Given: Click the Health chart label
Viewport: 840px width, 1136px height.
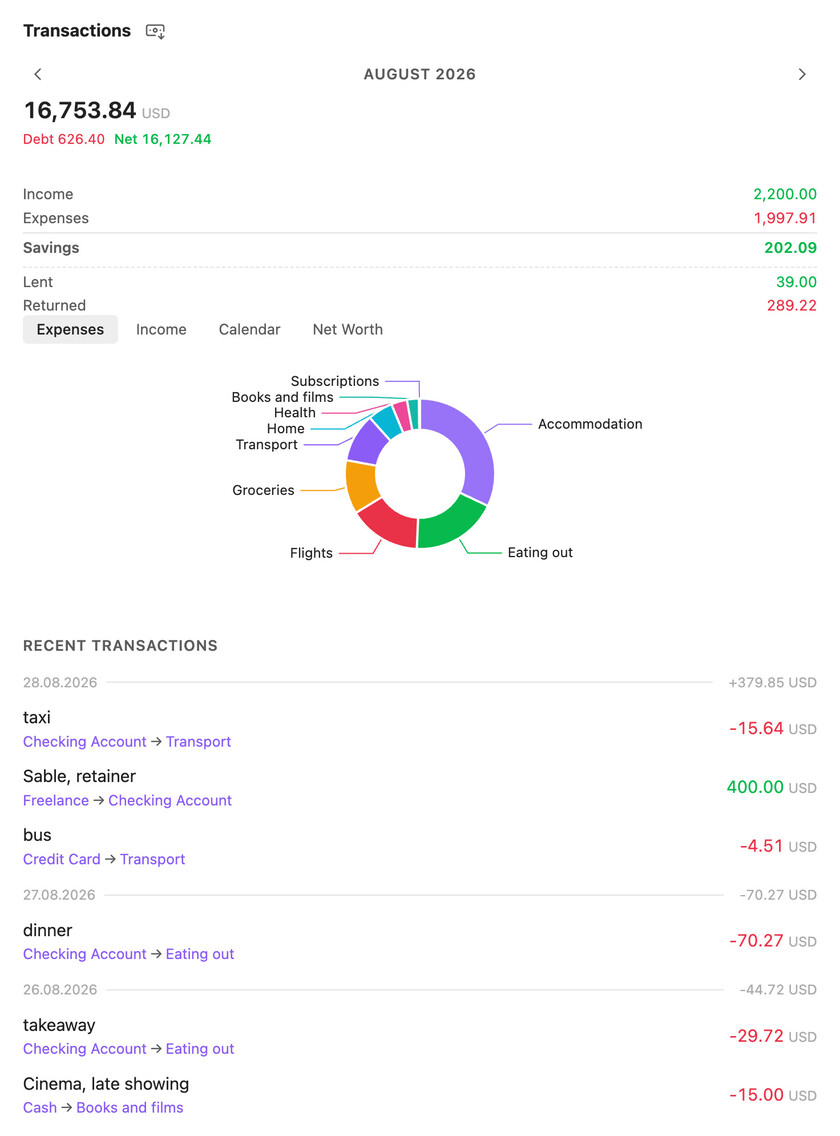Looking at the screenshot, I should click(294, 412).
